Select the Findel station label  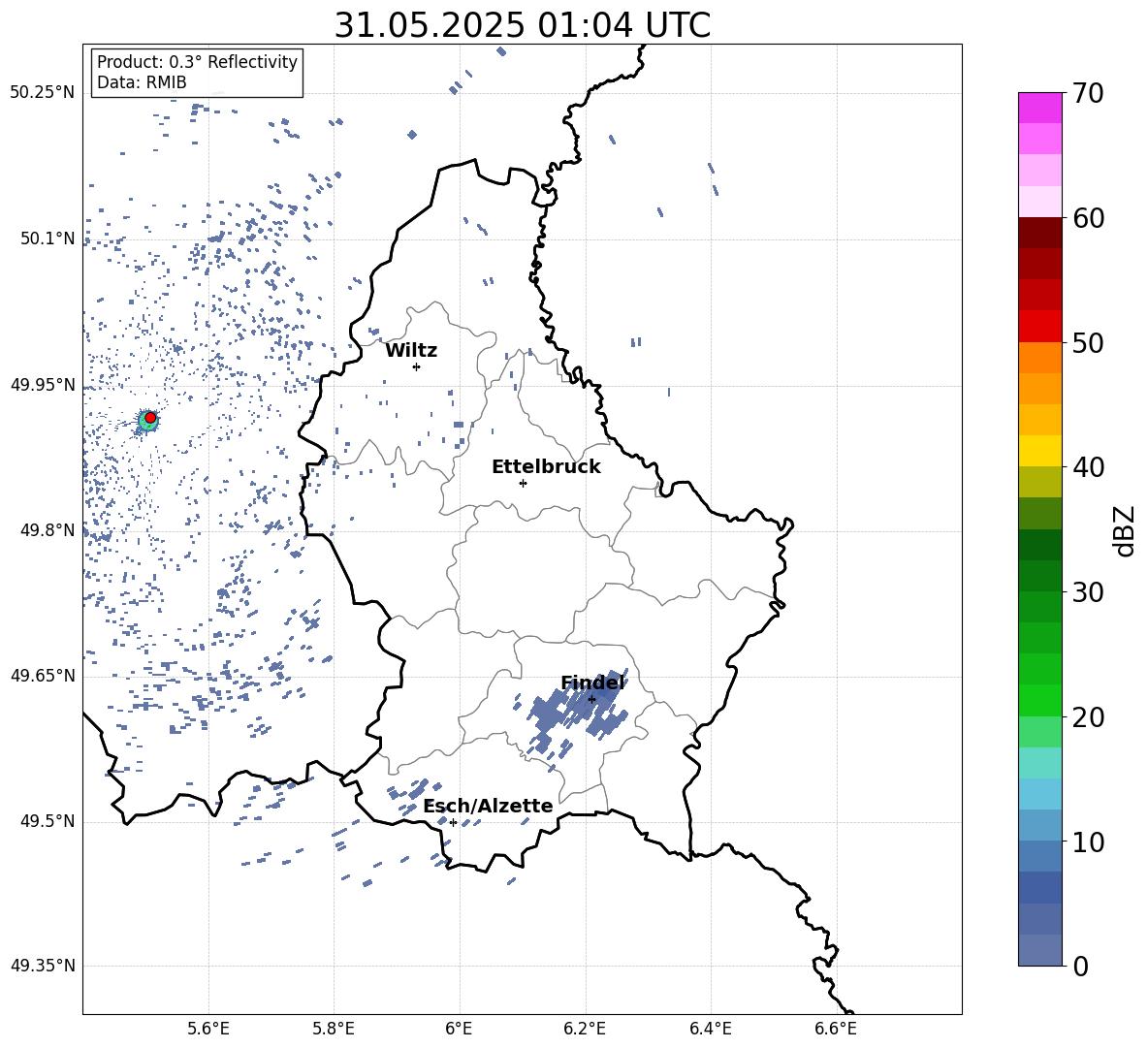592,683
